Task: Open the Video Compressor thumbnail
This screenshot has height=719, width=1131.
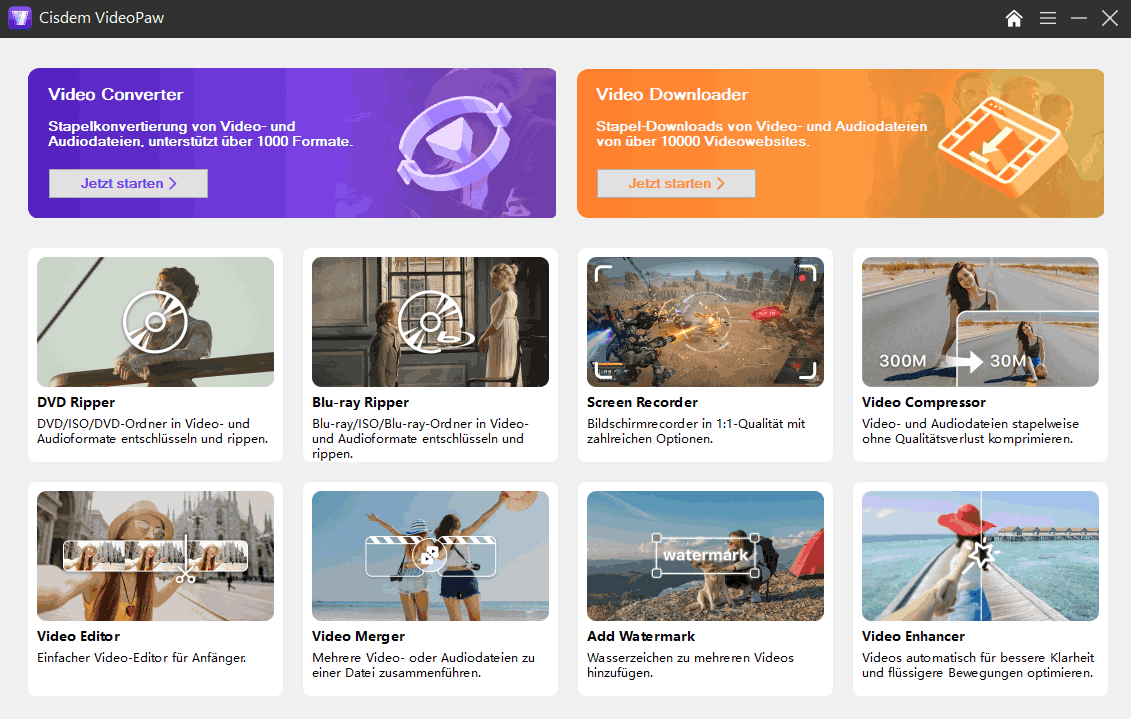Action: [980, 322]
